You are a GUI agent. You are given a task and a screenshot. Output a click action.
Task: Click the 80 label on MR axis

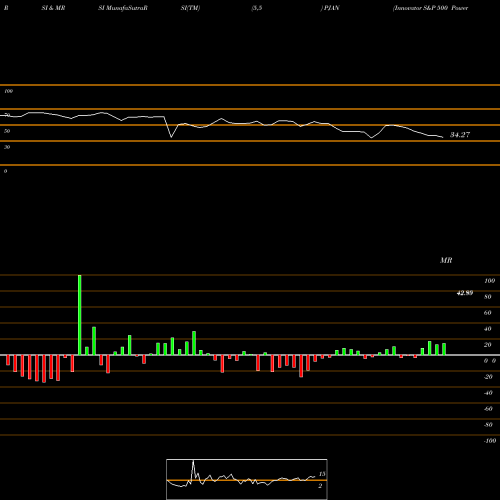tap(488, 297)
